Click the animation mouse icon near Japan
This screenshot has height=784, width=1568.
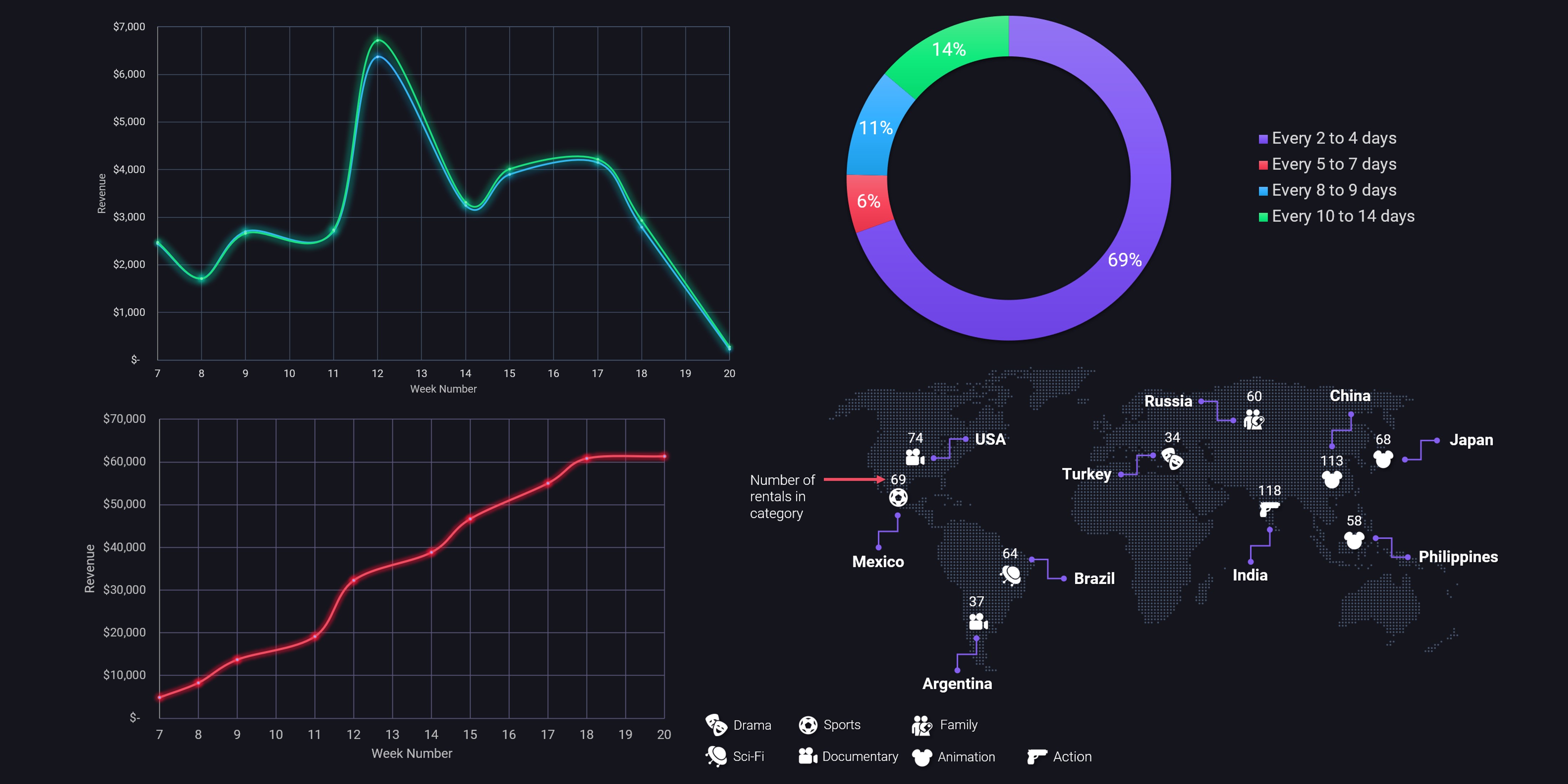tap(1383, 459)
